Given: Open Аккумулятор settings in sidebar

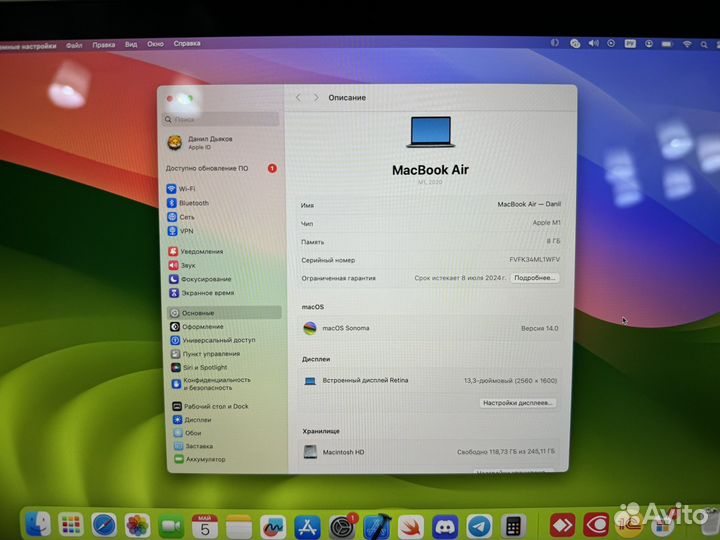Looking at the screenshot, I should click(x=200, y=459).
